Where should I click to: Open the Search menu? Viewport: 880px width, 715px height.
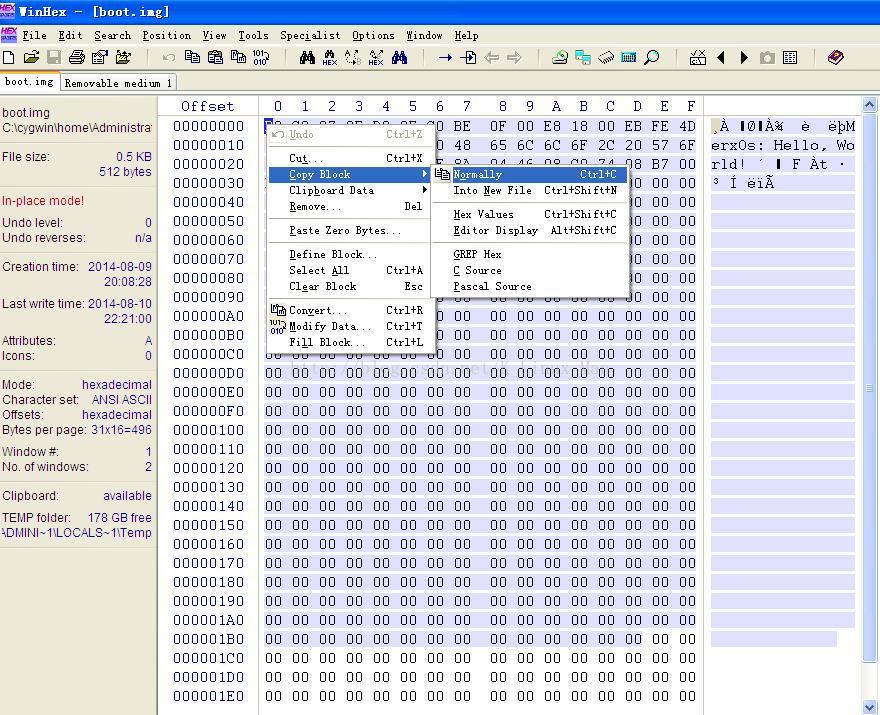point(112,35)
